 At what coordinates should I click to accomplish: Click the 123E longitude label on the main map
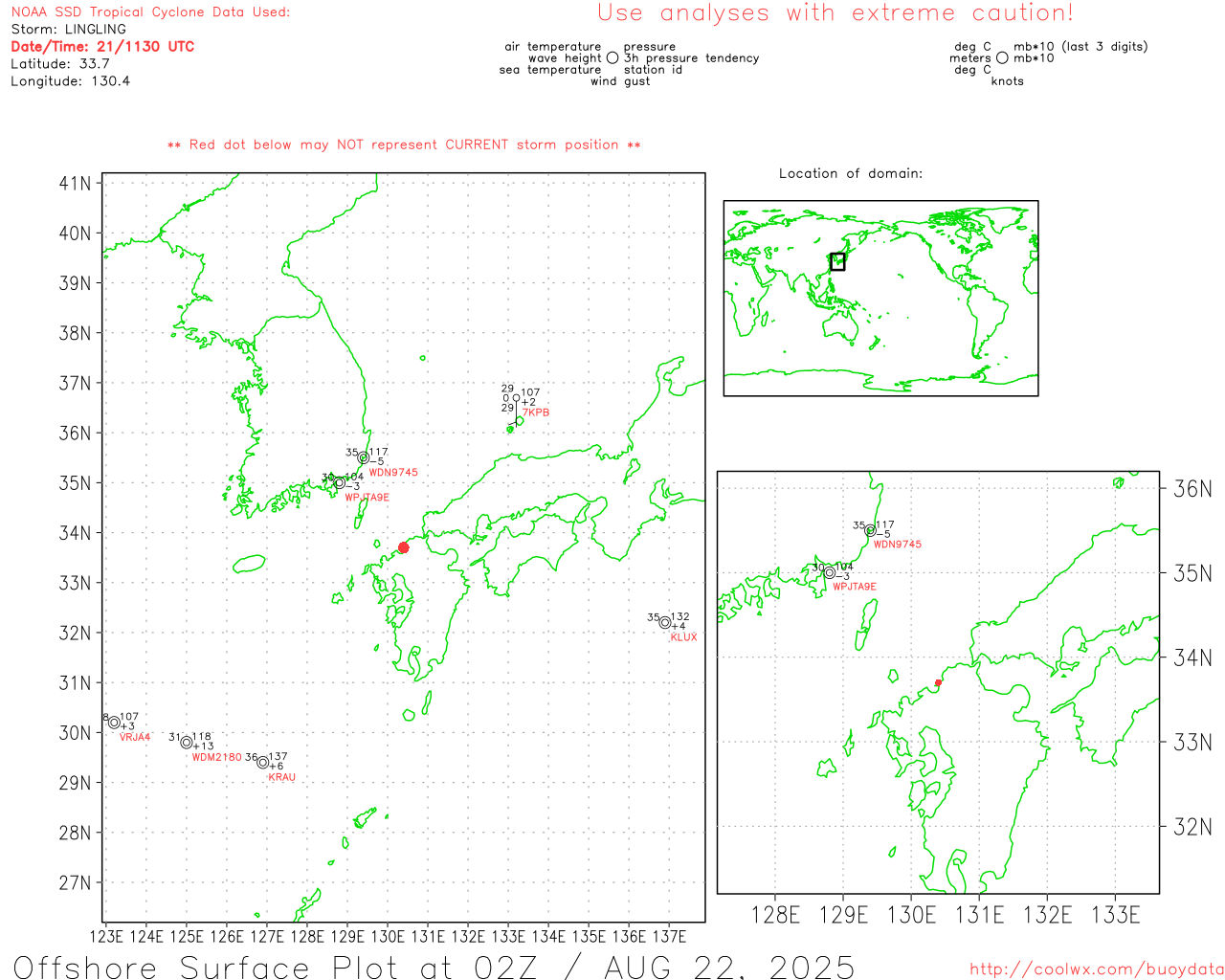[106, 937]
